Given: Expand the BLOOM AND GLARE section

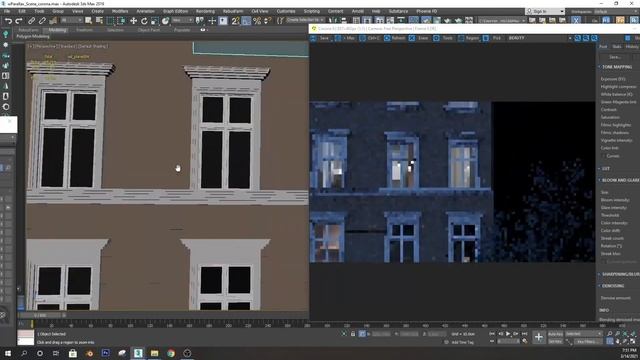Looking at the screenshot, I should point(619,180).
